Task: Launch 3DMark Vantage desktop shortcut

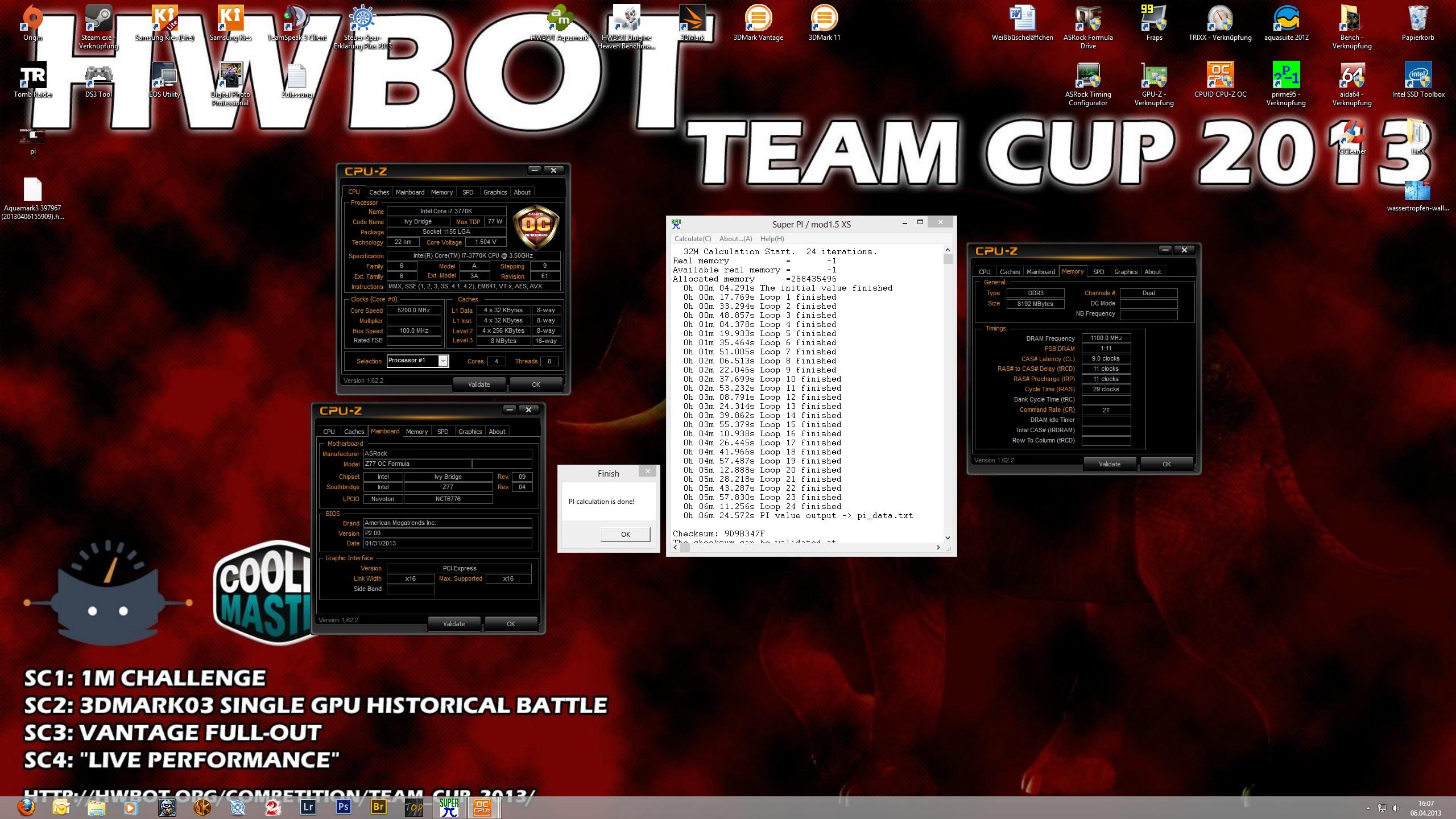Action: pyautogui.click(x=758, y=23)
